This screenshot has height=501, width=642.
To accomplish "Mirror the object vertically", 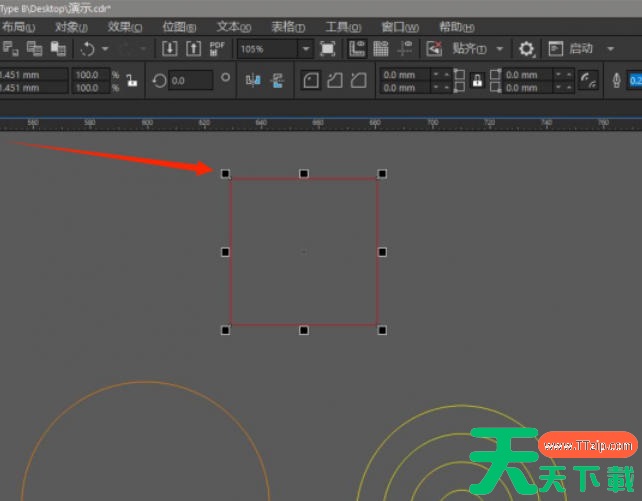I will [277, 80].
